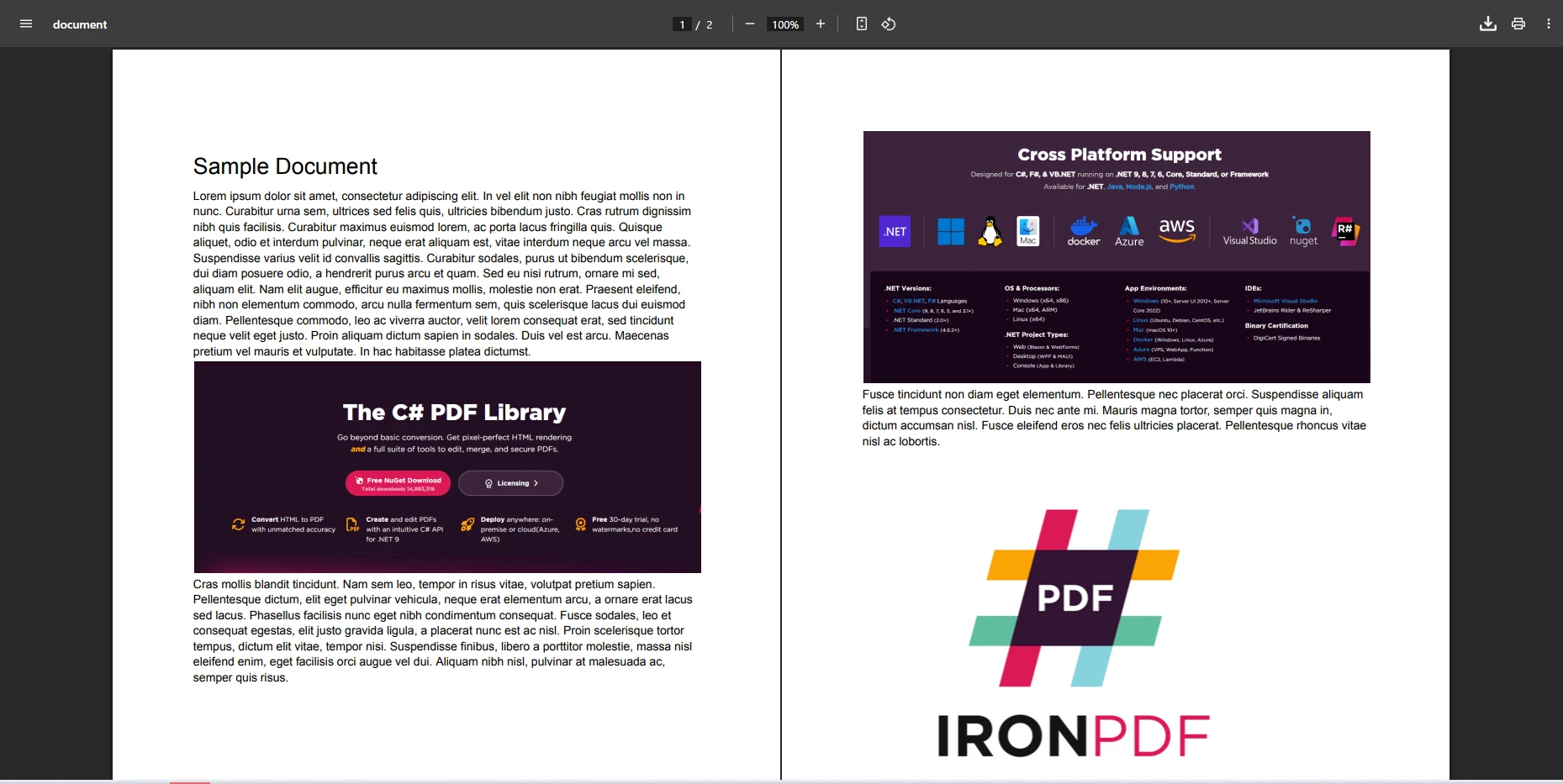Print the document
This screenshot has height=784, width=1563.
[x=1518, y=24]
